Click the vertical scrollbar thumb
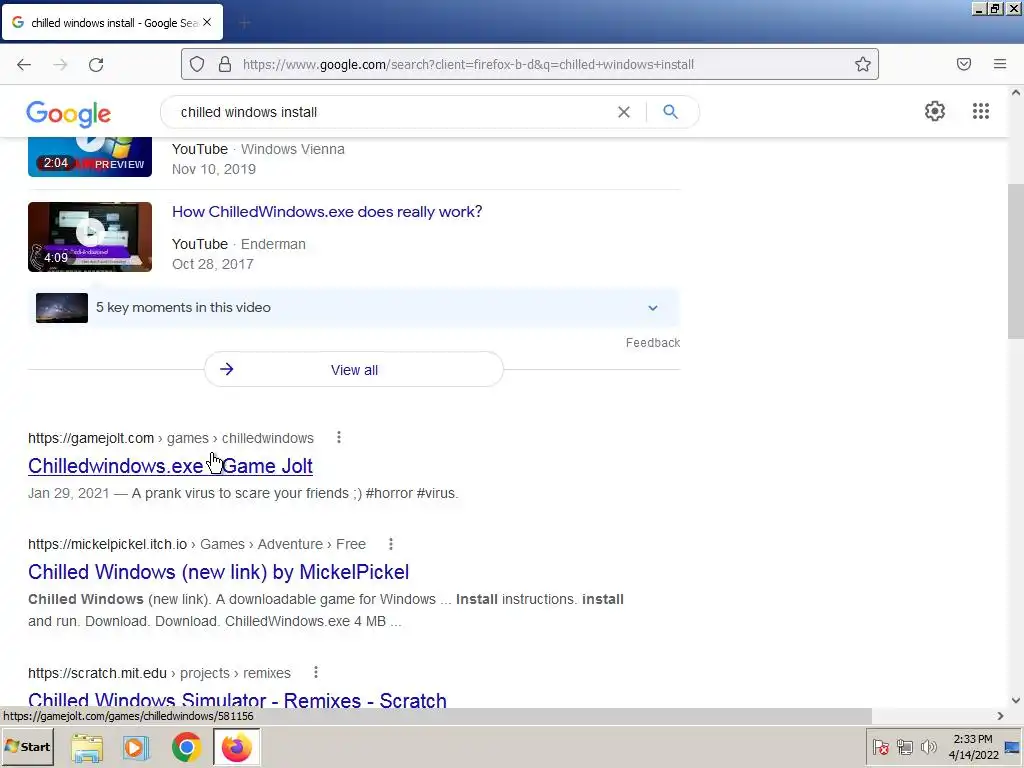The image size is (1024, 768). click(1016, 261)
